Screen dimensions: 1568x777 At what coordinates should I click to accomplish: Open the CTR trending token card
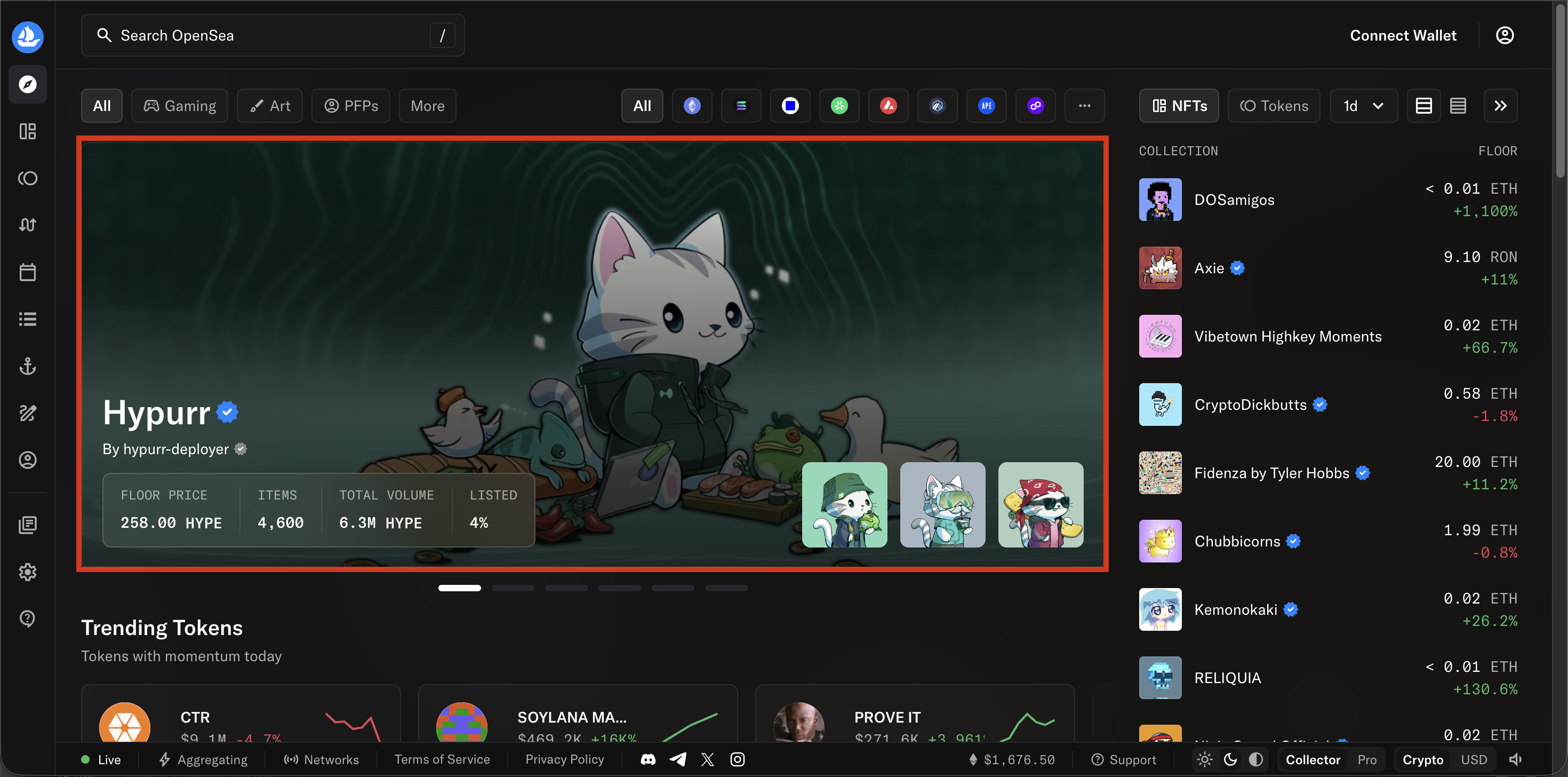tap(241, 713)
